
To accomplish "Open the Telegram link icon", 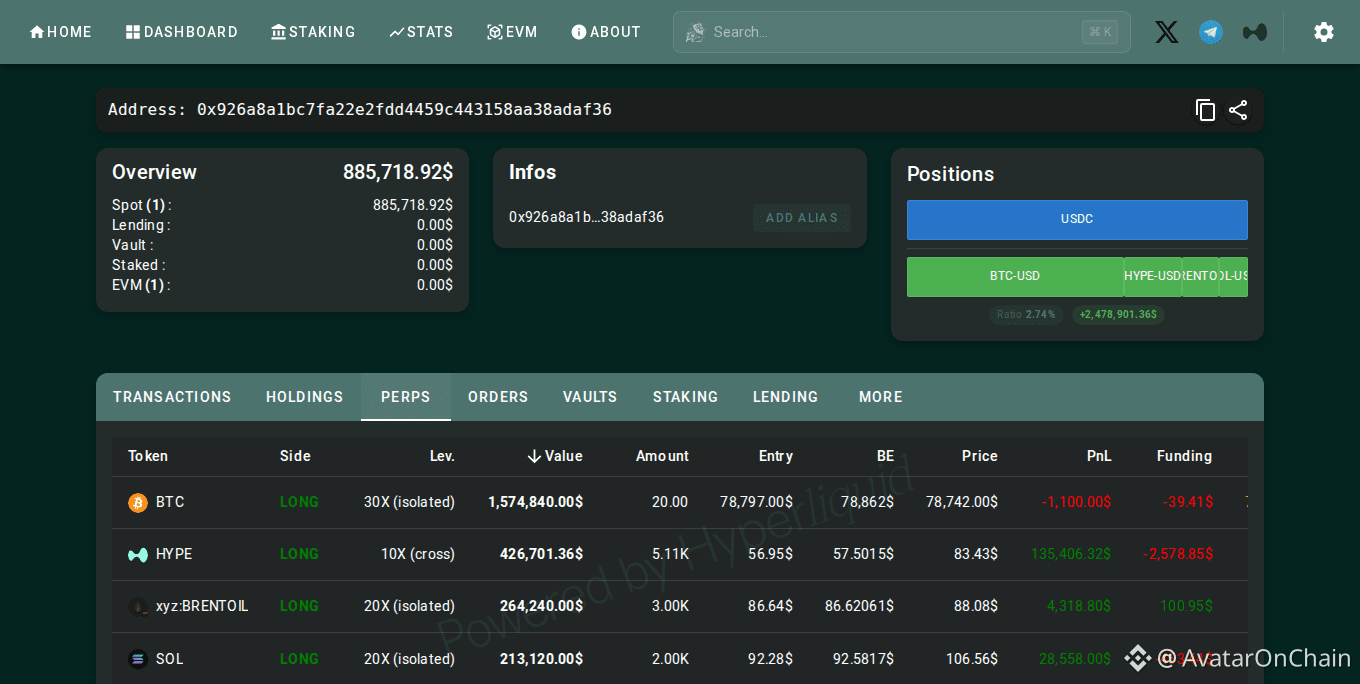I will pos(1211,32).
